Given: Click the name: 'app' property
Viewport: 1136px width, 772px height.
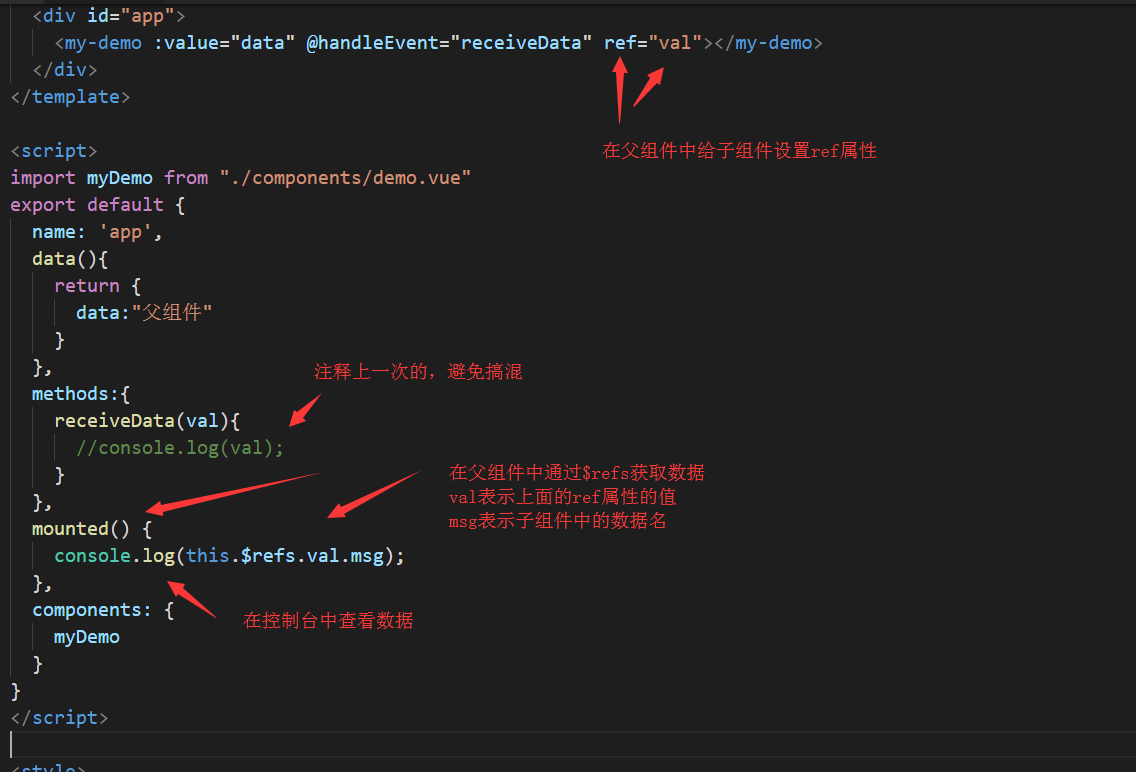Looking at the screenshot, I should 97,232.
